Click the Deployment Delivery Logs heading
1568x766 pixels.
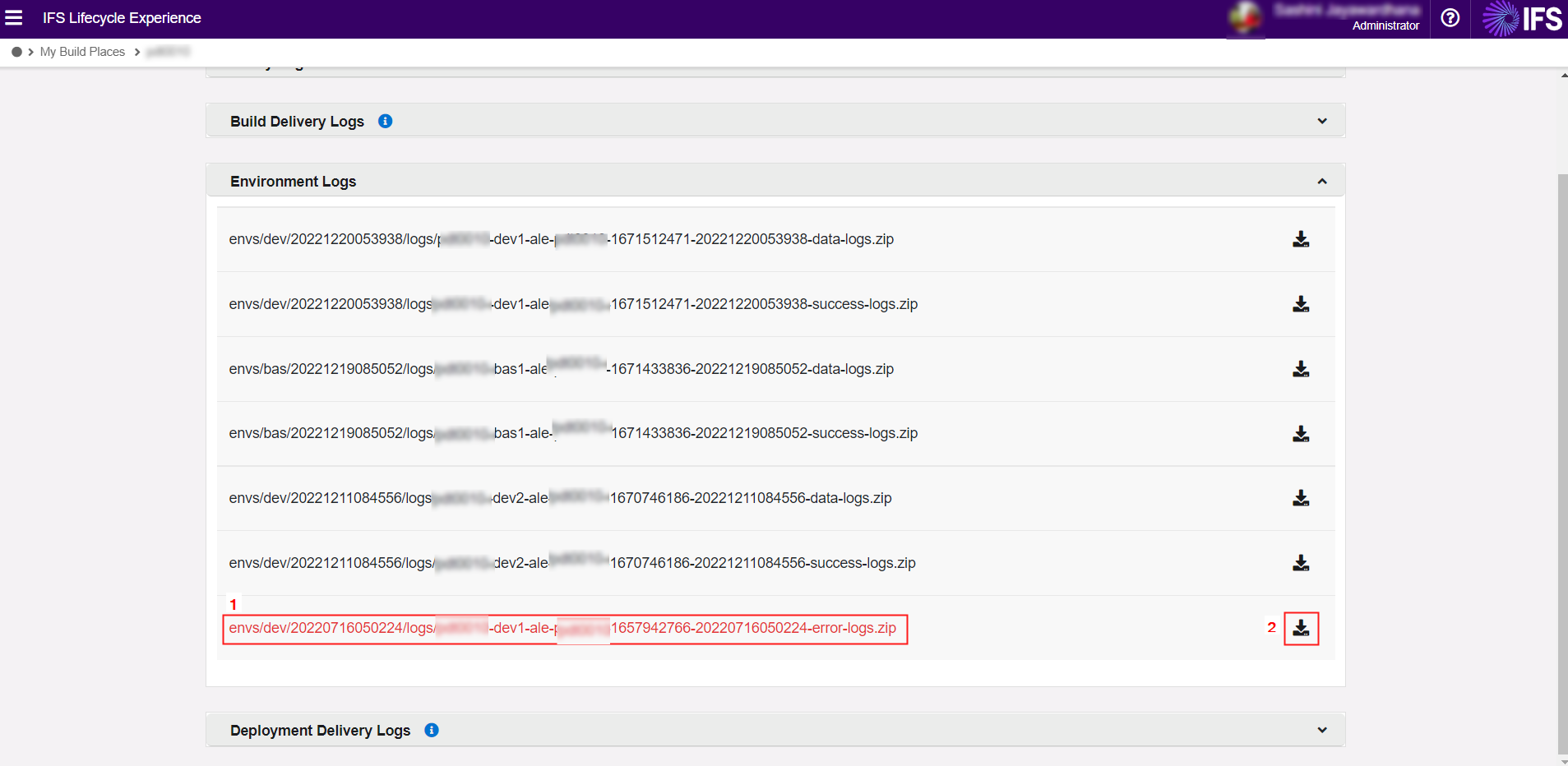pyautogui.click(x=320, y=730)
